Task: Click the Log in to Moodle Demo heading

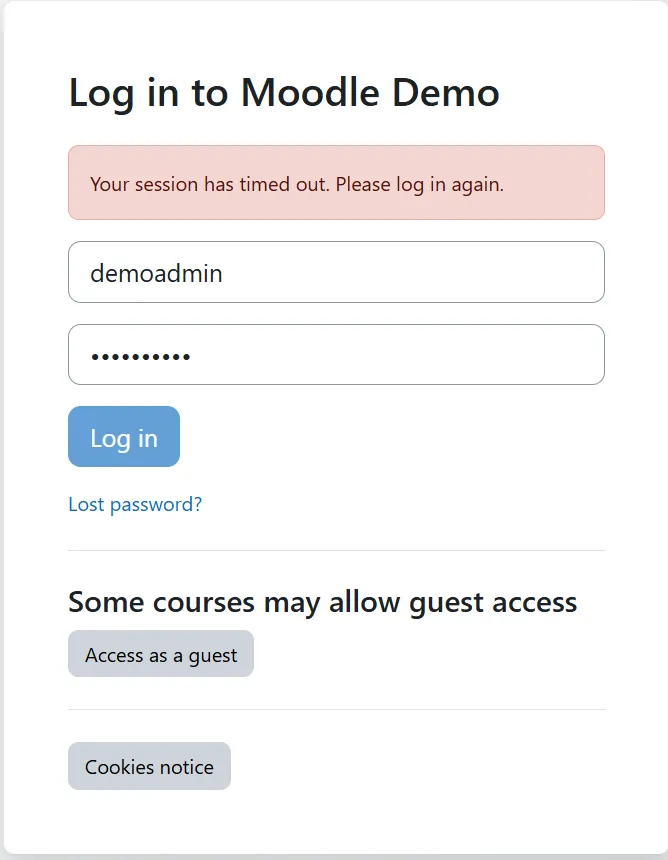Action: (x=283, y=93)
